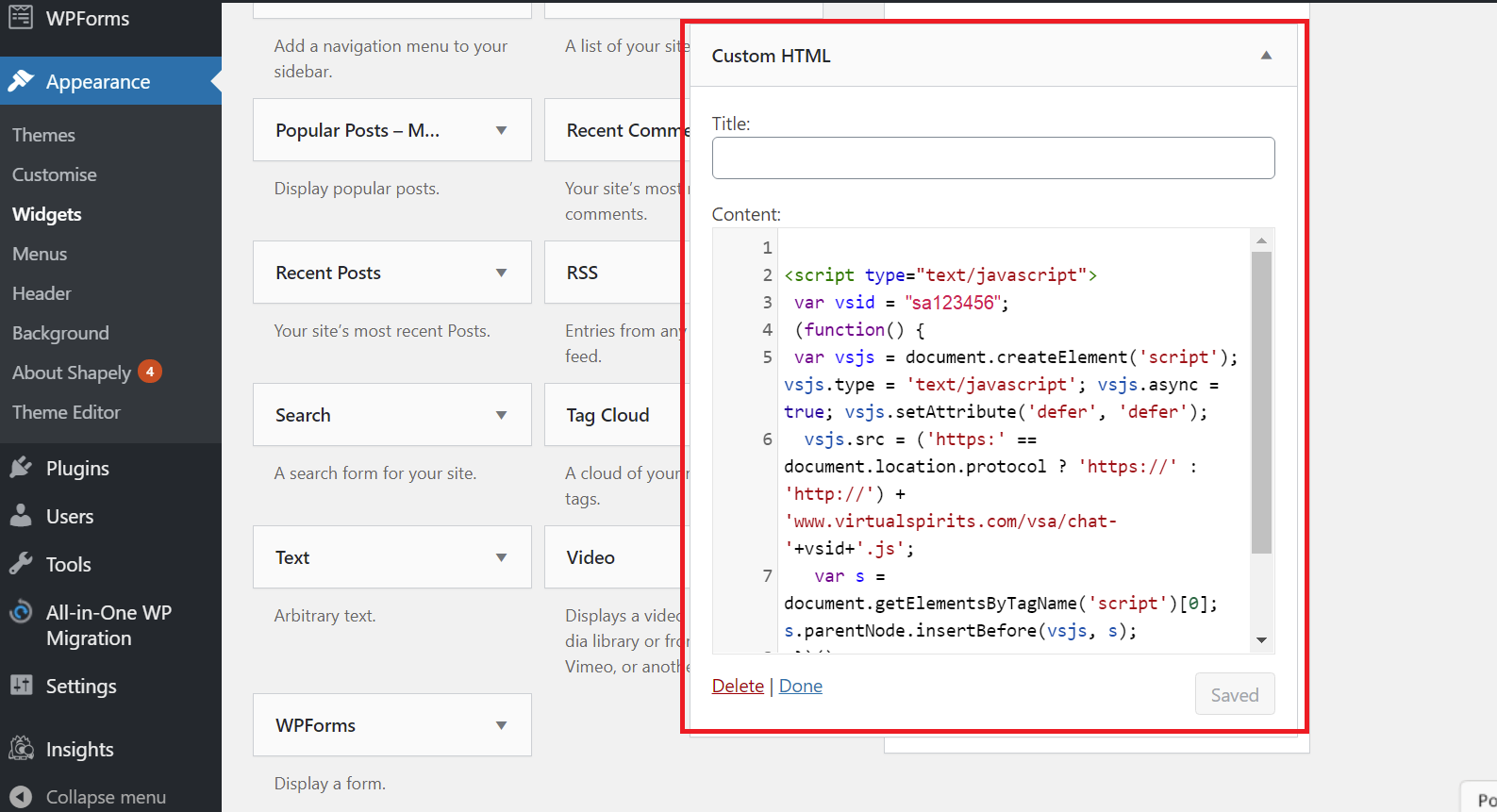Click the About Shapely notification badge

pos(150,372)
